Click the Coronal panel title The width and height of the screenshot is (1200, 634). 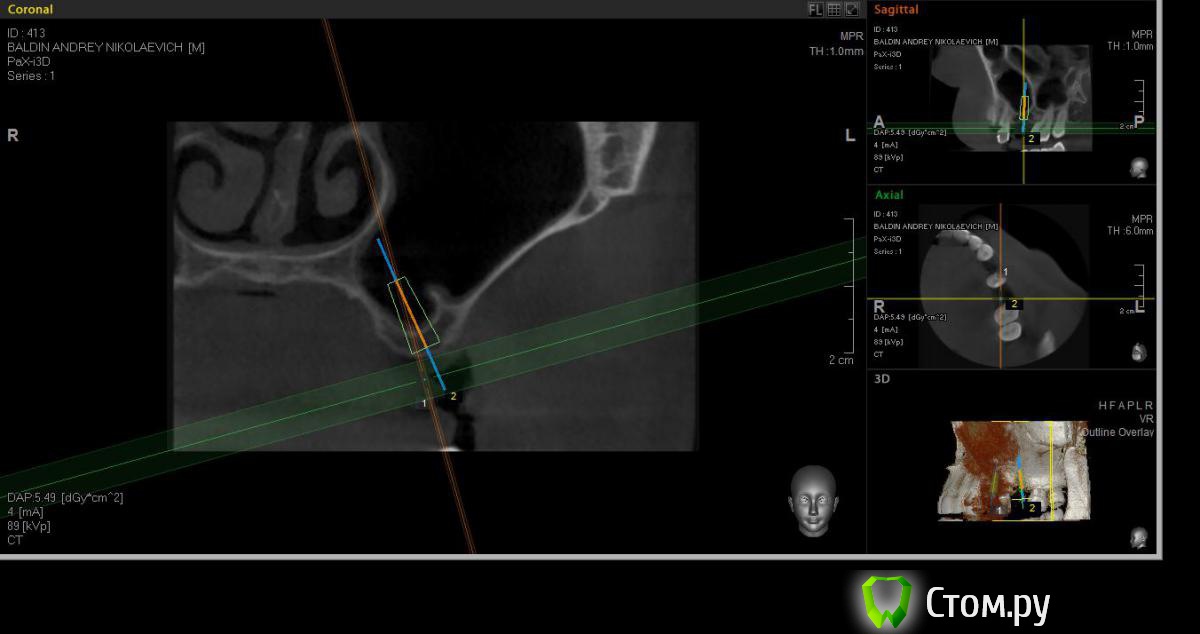tap(31, 9)
